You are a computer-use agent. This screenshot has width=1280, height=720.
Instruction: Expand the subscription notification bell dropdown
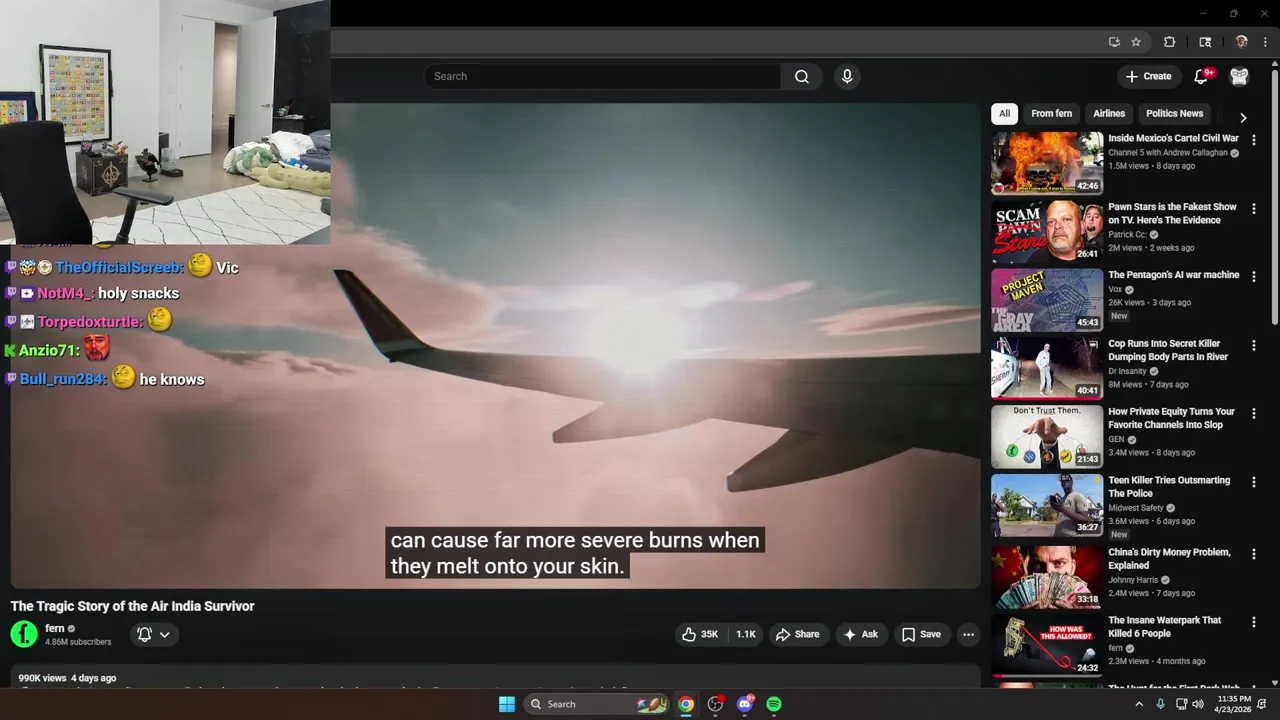click(154, 634)
